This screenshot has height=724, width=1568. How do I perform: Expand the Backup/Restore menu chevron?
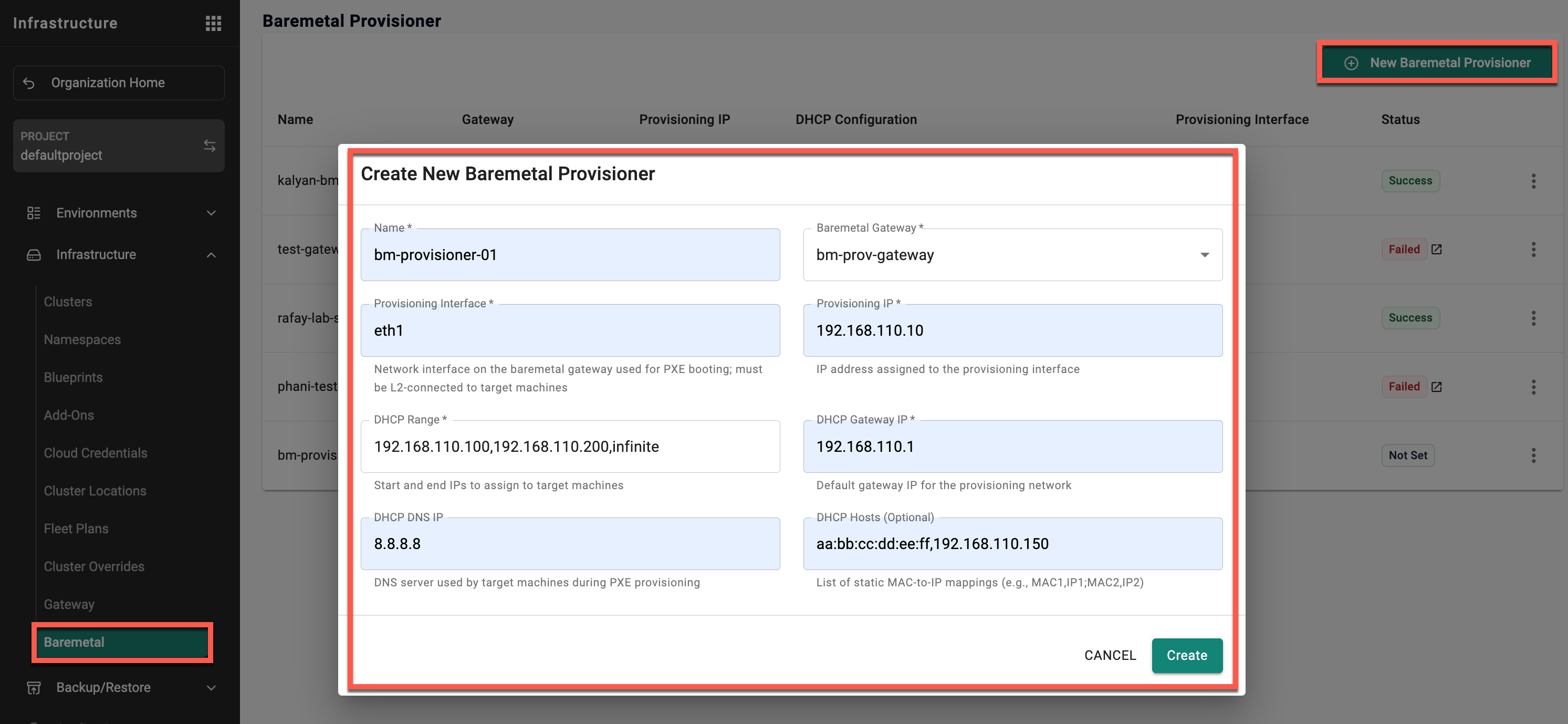(x=211, y=687)
